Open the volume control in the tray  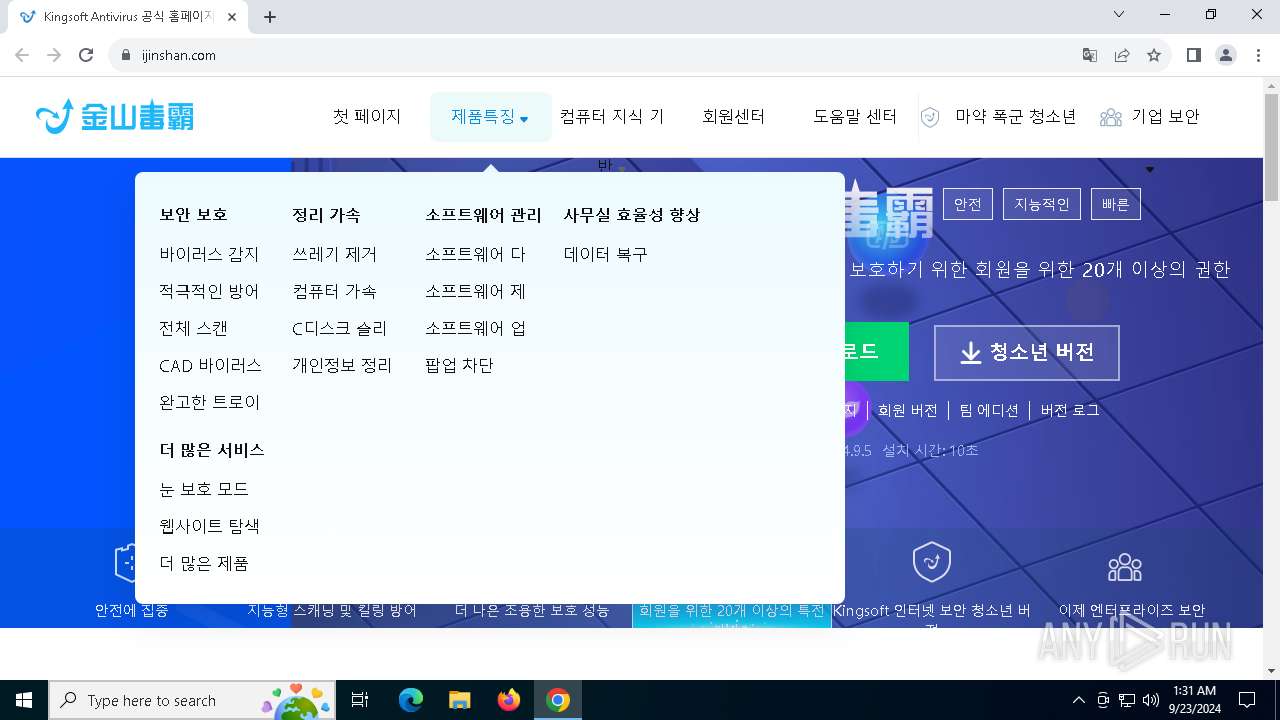tap(1151, 700)
